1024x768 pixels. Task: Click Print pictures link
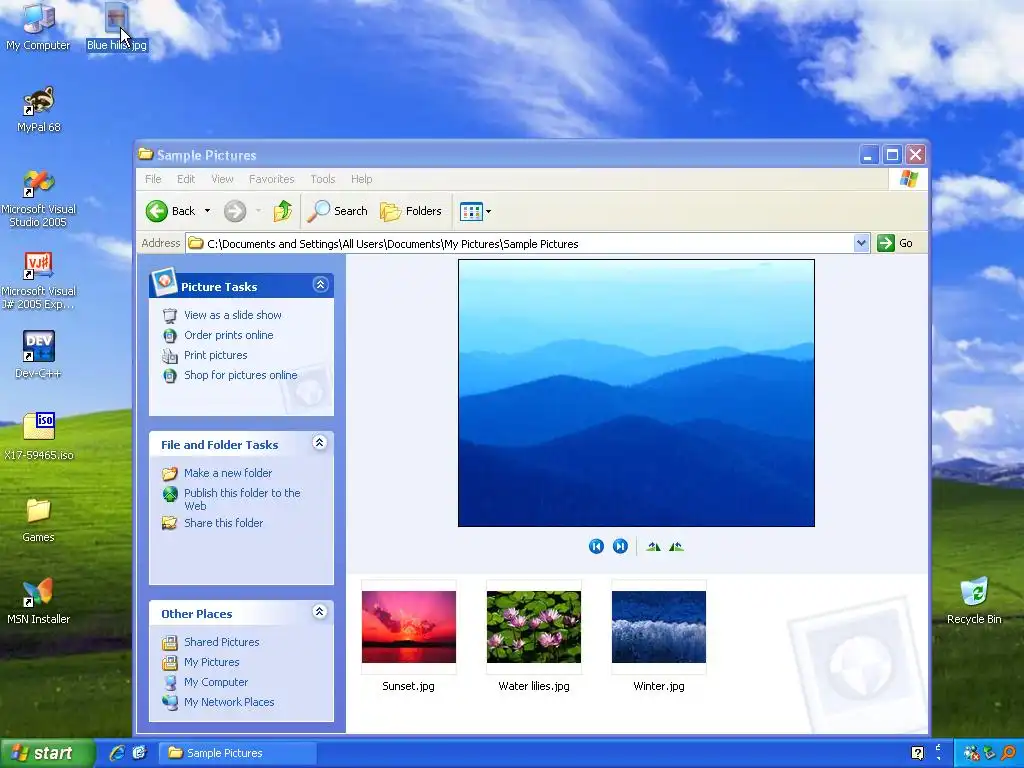coord(216,355)
